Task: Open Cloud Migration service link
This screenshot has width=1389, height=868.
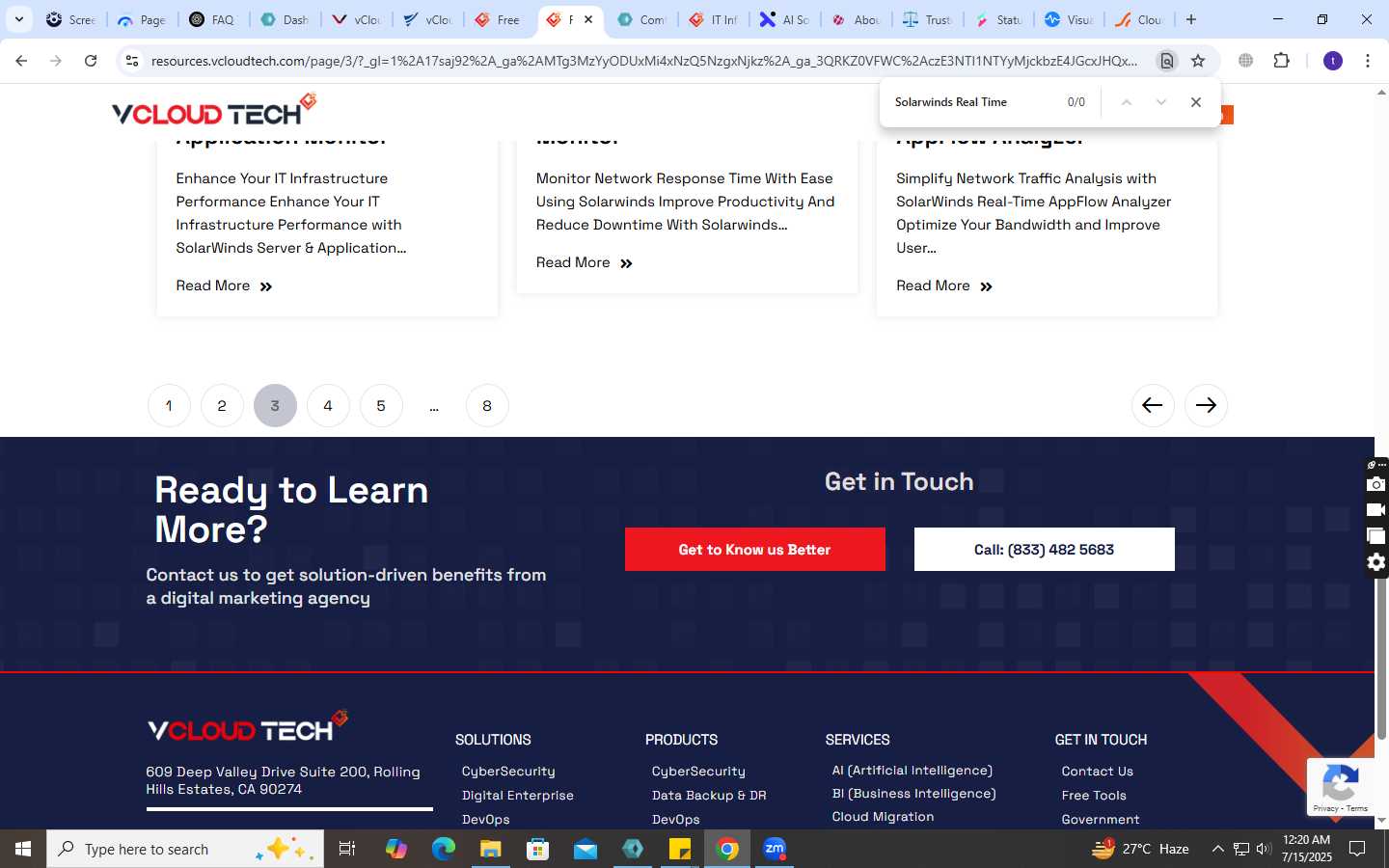Action: tap(884, 817)
